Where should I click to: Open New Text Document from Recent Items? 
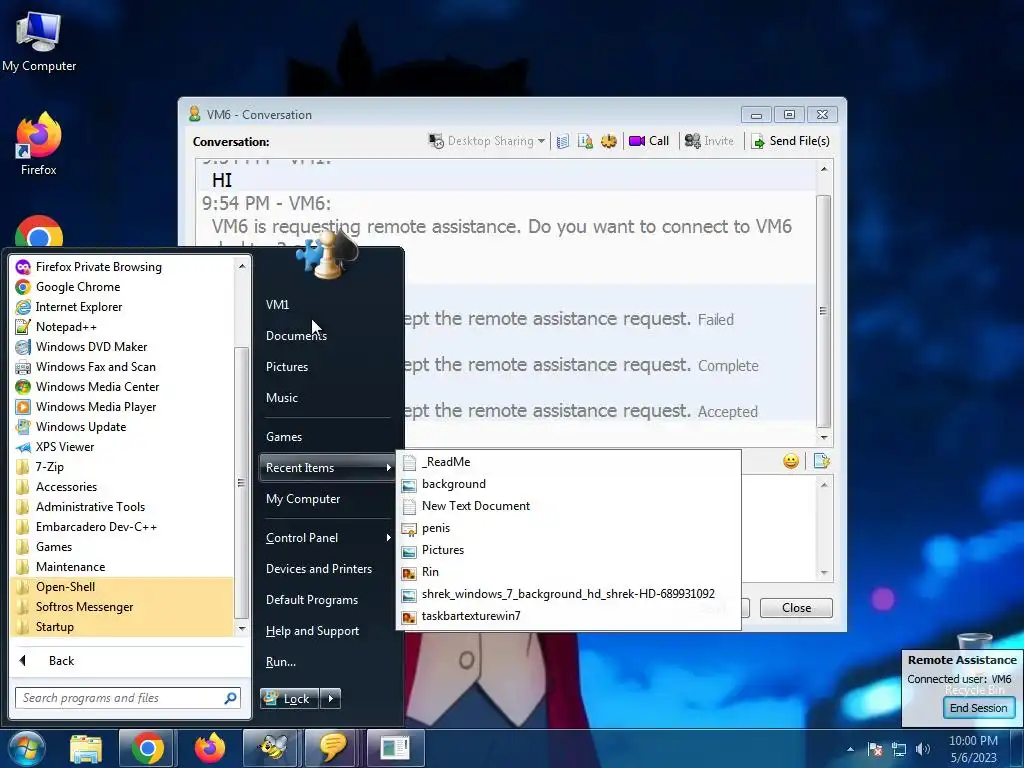tap(568, 506)
